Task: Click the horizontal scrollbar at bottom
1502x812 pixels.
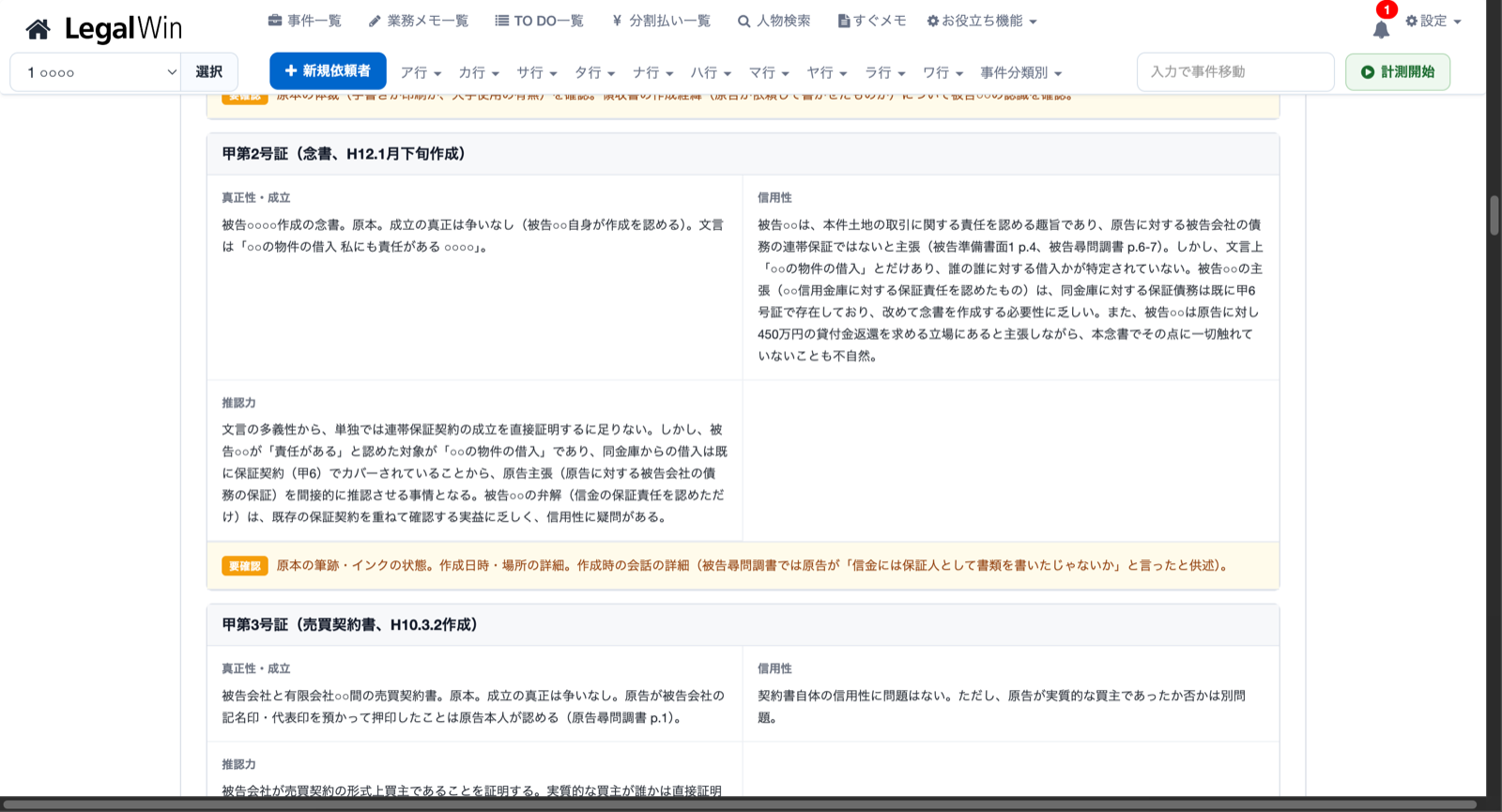Action: pos(739,804)
